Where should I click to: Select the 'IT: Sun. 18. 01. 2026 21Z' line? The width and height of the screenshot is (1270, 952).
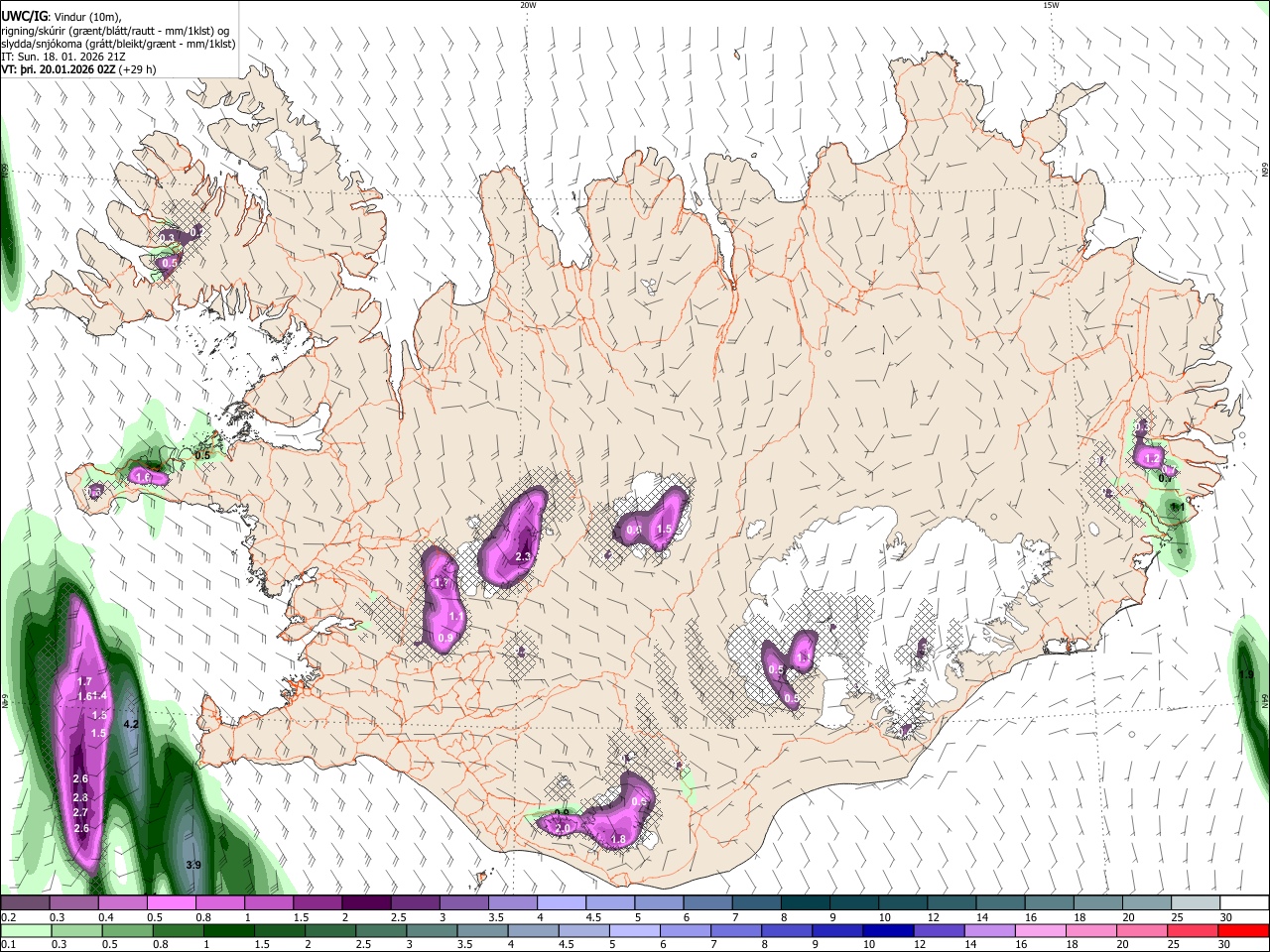pos(63,57)
